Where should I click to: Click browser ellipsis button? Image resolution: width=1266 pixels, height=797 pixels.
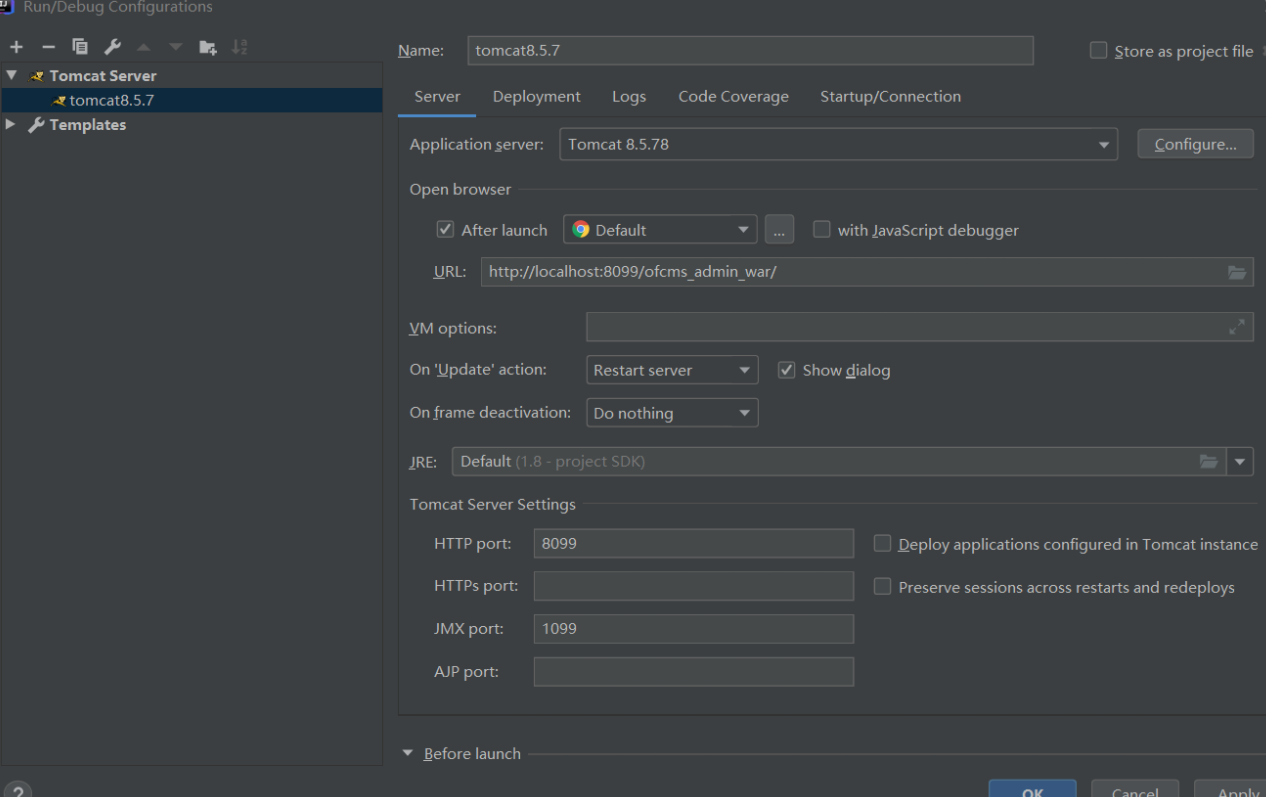(x=780, y=230)
